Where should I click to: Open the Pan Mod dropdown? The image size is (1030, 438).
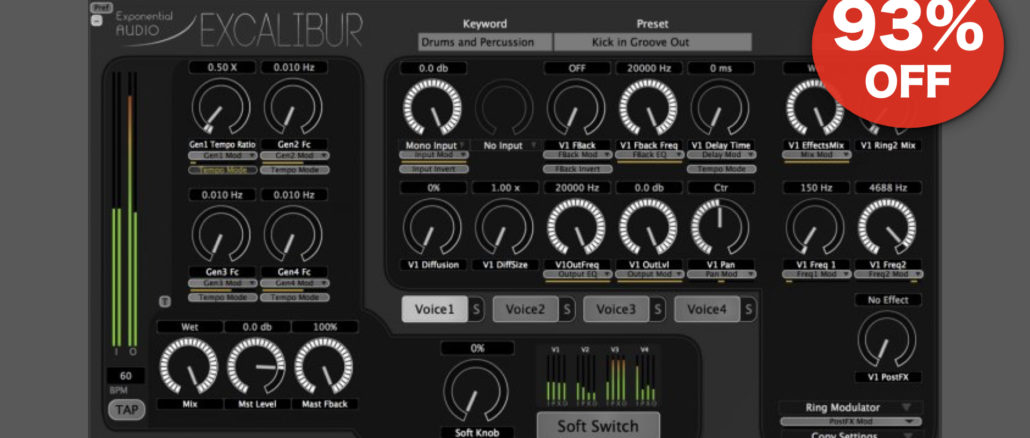(721, 274)
